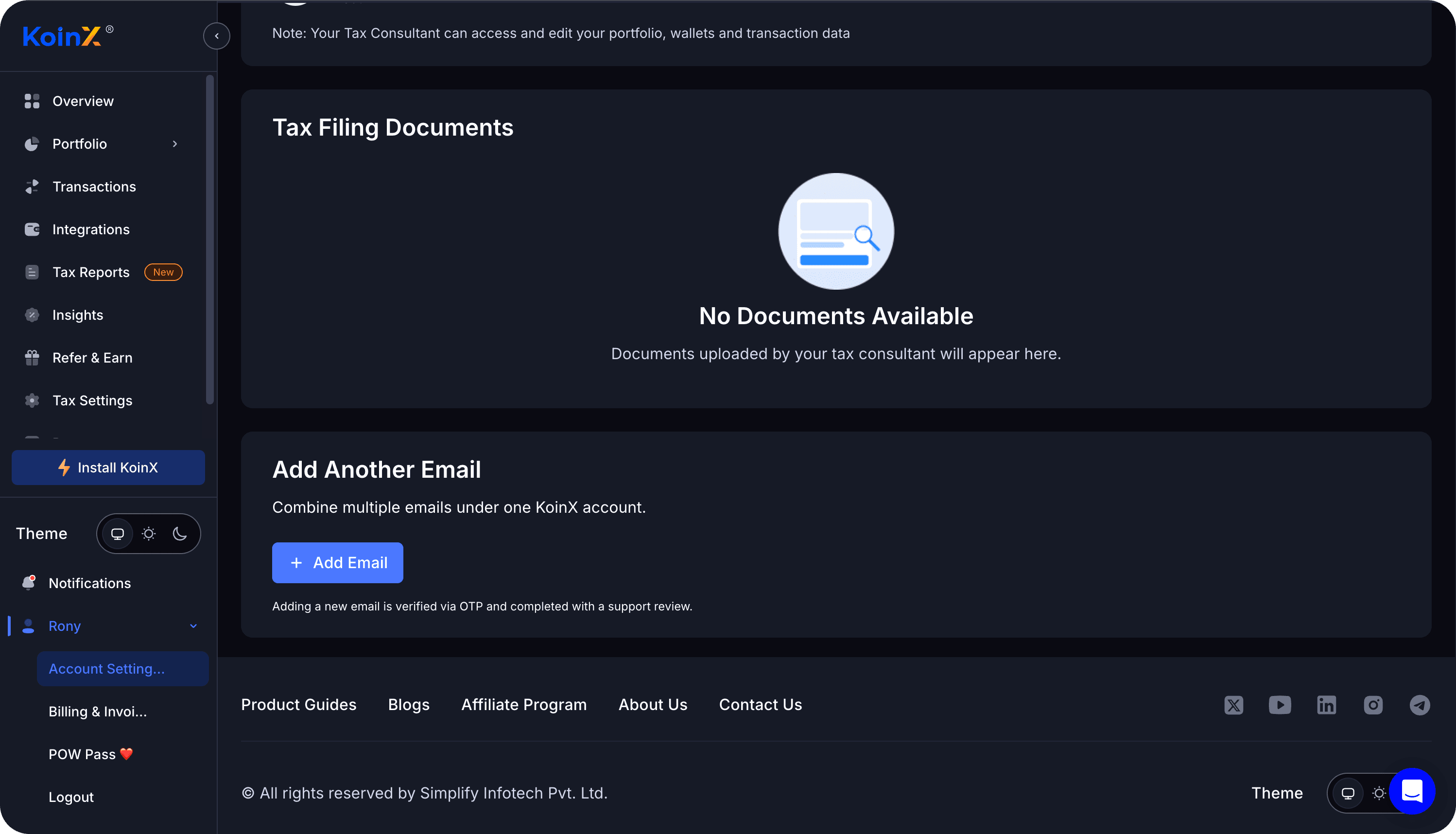Collapse the Rony account menu
This screenshot has width=1456, height=834.
[193, 626]
